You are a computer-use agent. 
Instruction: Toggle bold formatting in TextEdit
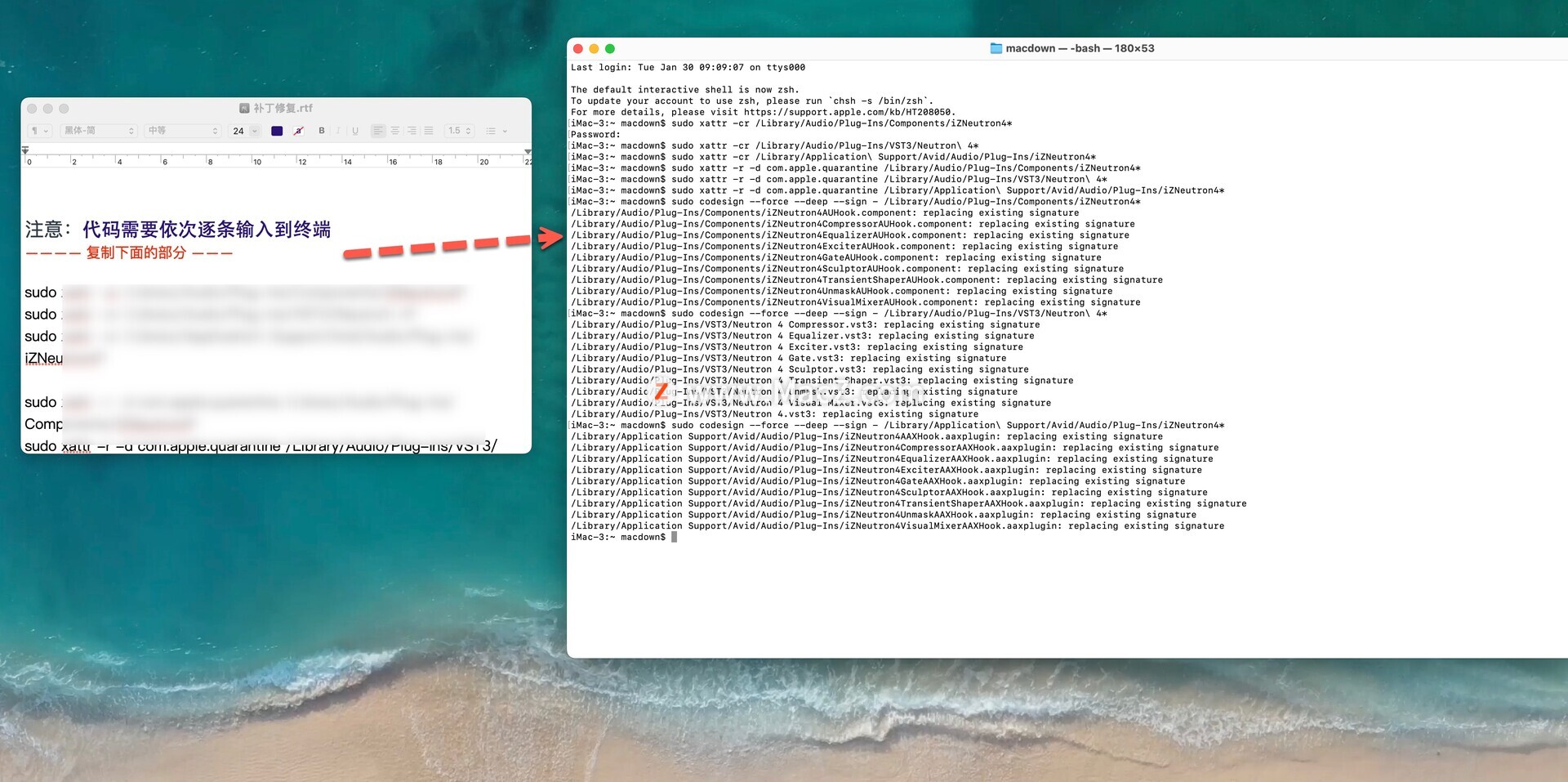[x=322, y=131]
